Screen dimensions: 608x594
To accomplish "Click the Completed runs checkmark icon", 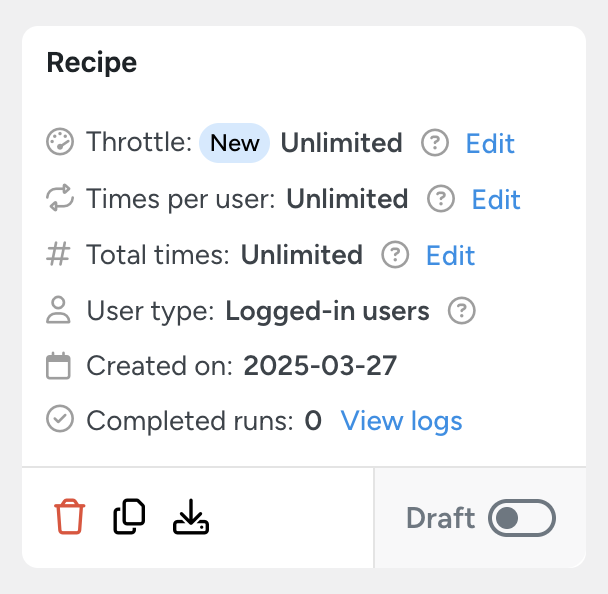I will (61, 421).
